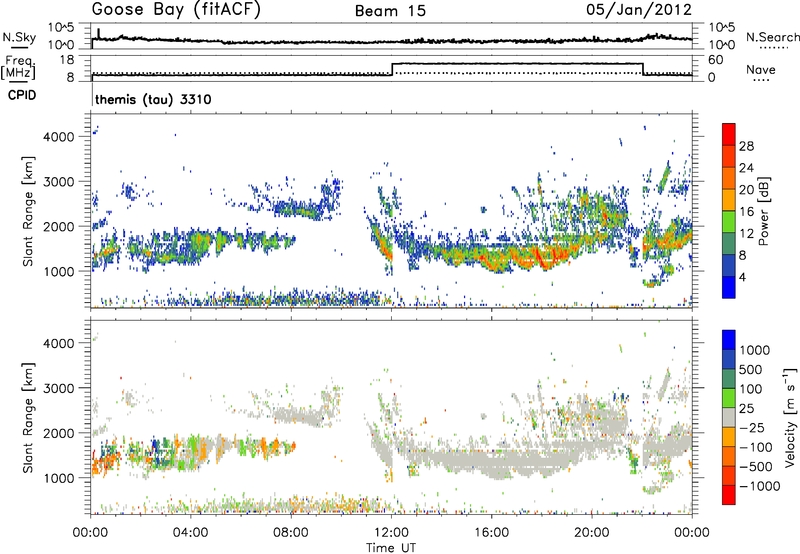800x554 pixels.
Task: Click the "12:00" time axis label
Action: tap(391, 533)
